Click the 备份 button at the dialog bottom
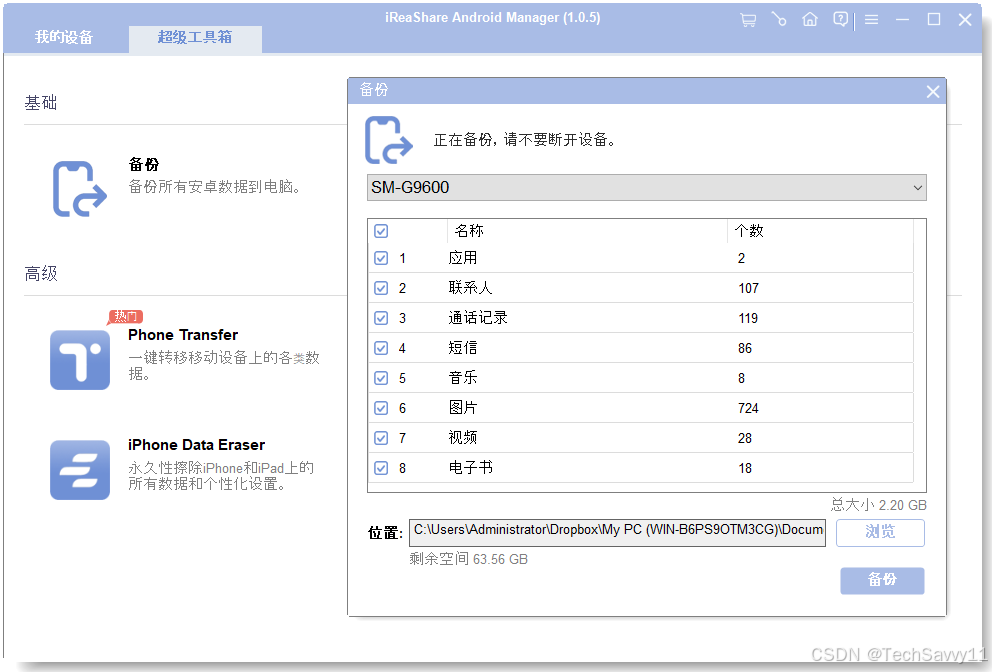 click(882, 580)
